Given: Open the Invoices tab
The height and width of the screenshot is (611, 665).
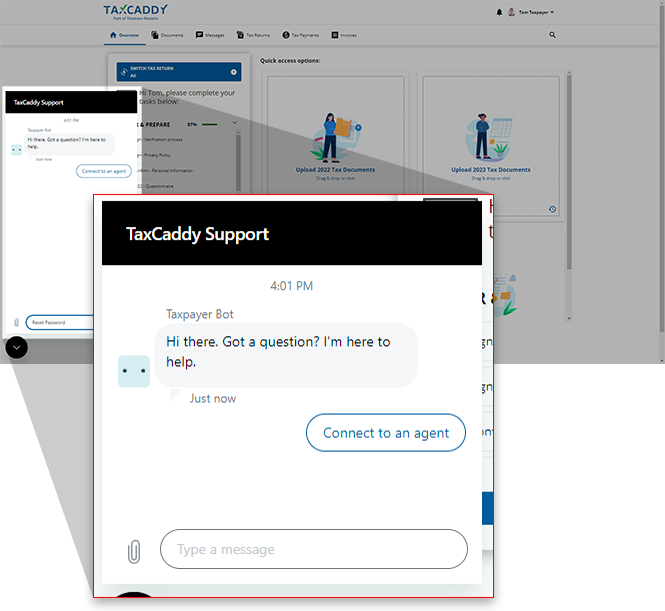Looking at the screenshot, I should point(344,35).
